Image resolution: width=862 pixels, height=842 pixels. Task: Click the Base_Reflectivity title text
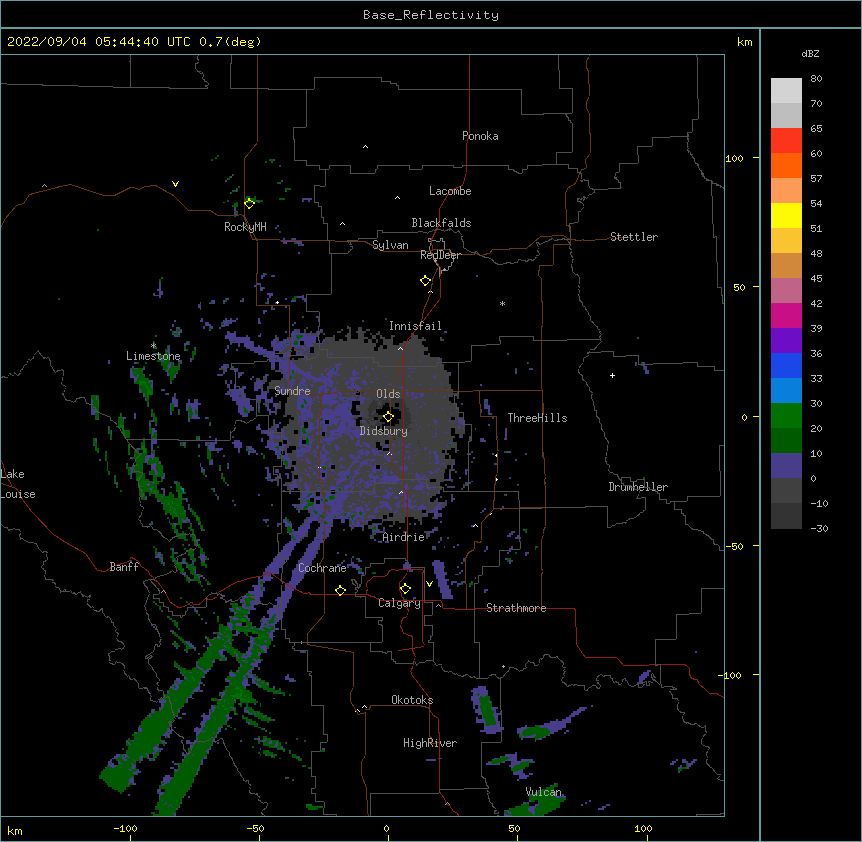pos(431,15)
